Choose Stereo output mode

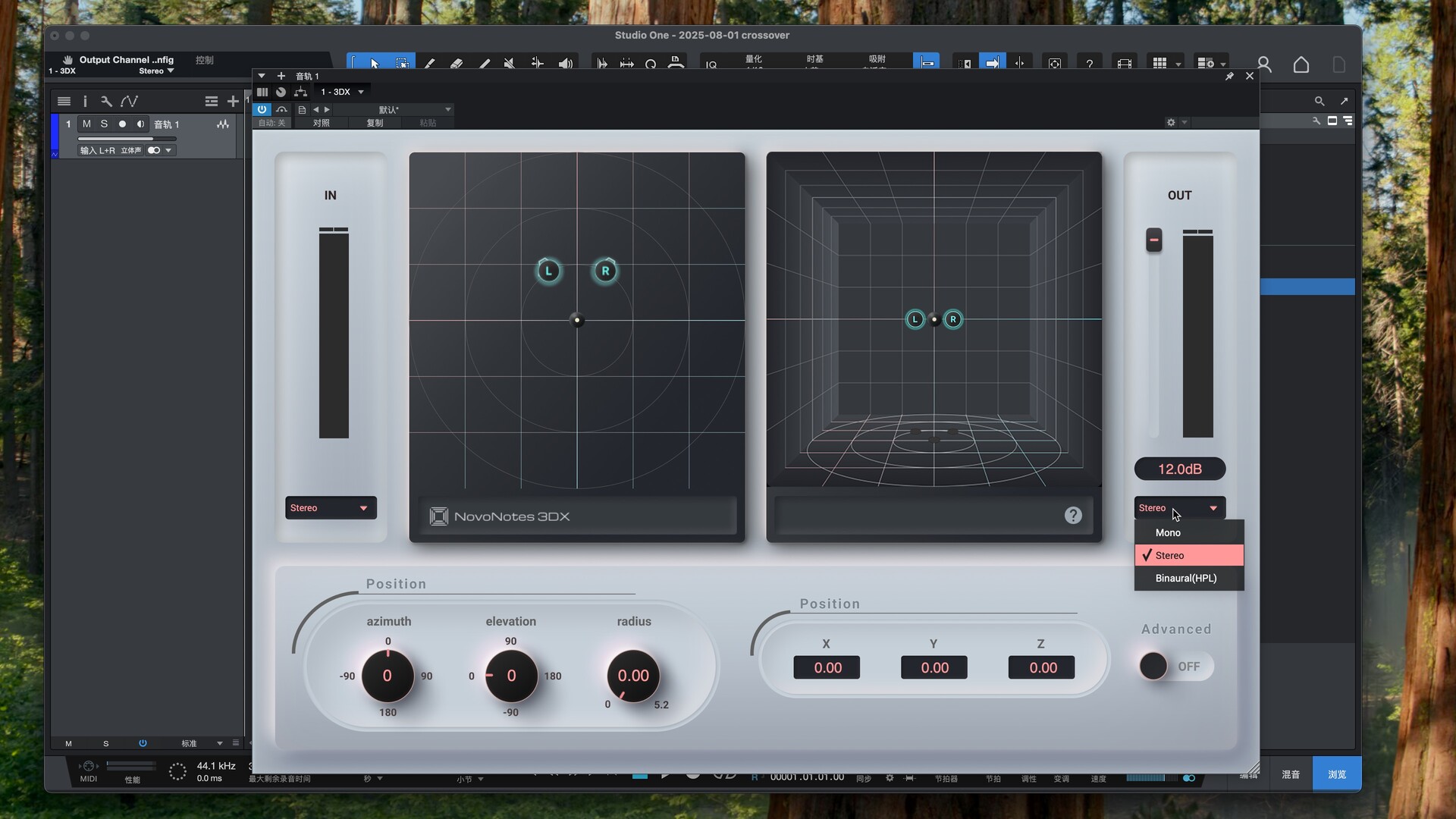click(x=1189, y=555)
